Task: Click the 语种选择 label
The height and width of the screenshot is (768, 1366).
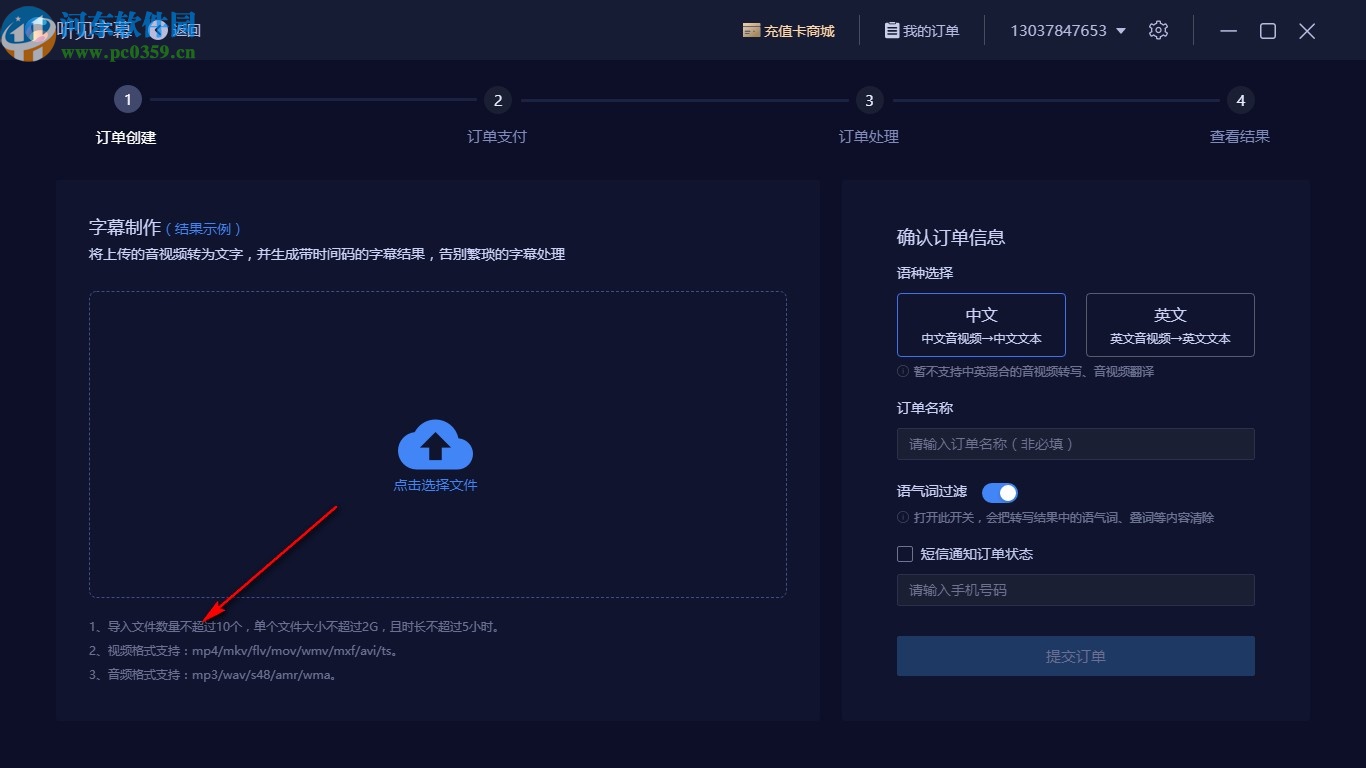Action: coord(925,273)
